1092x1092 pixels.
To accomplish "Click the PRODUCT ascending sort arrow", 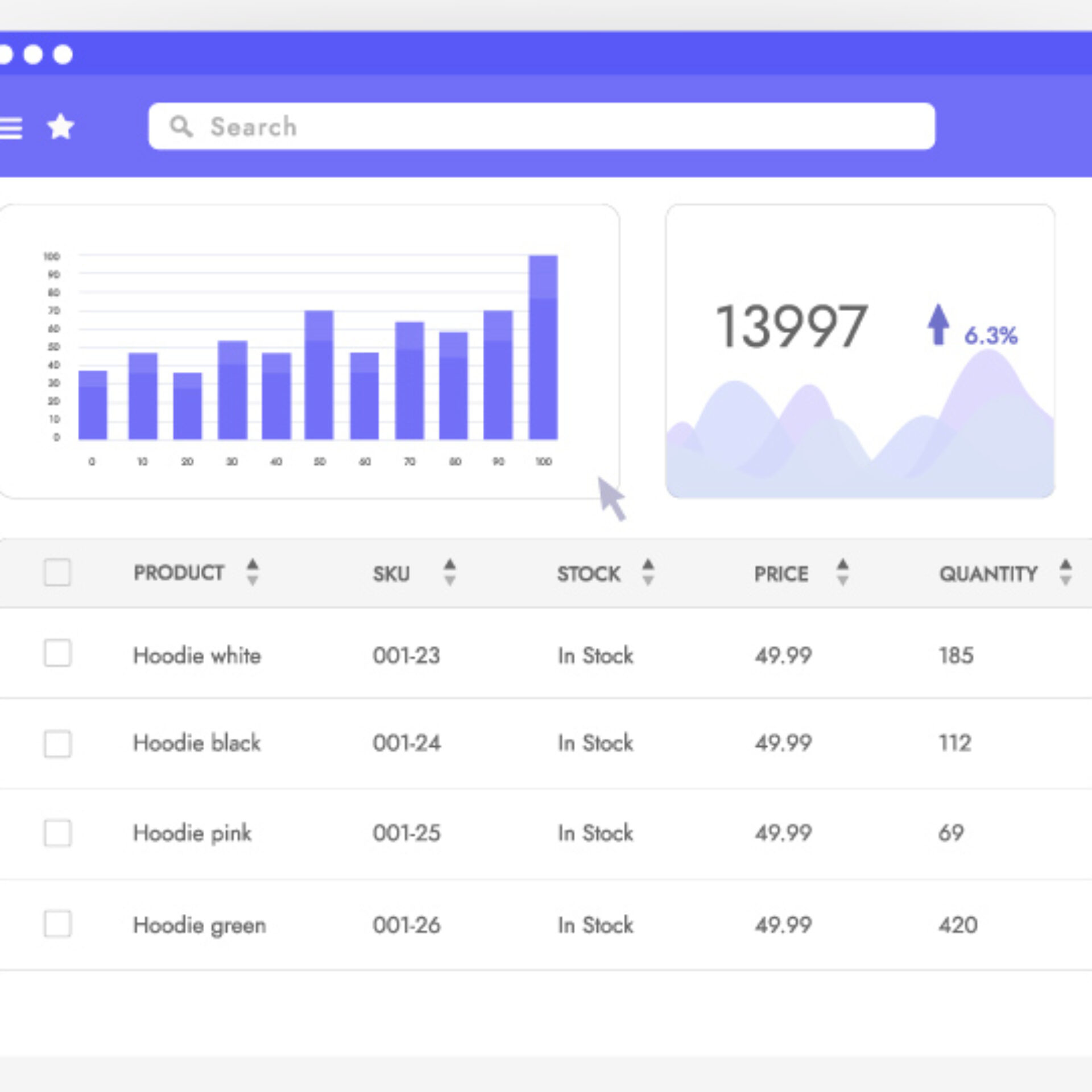I will click(x=252, y=565).
